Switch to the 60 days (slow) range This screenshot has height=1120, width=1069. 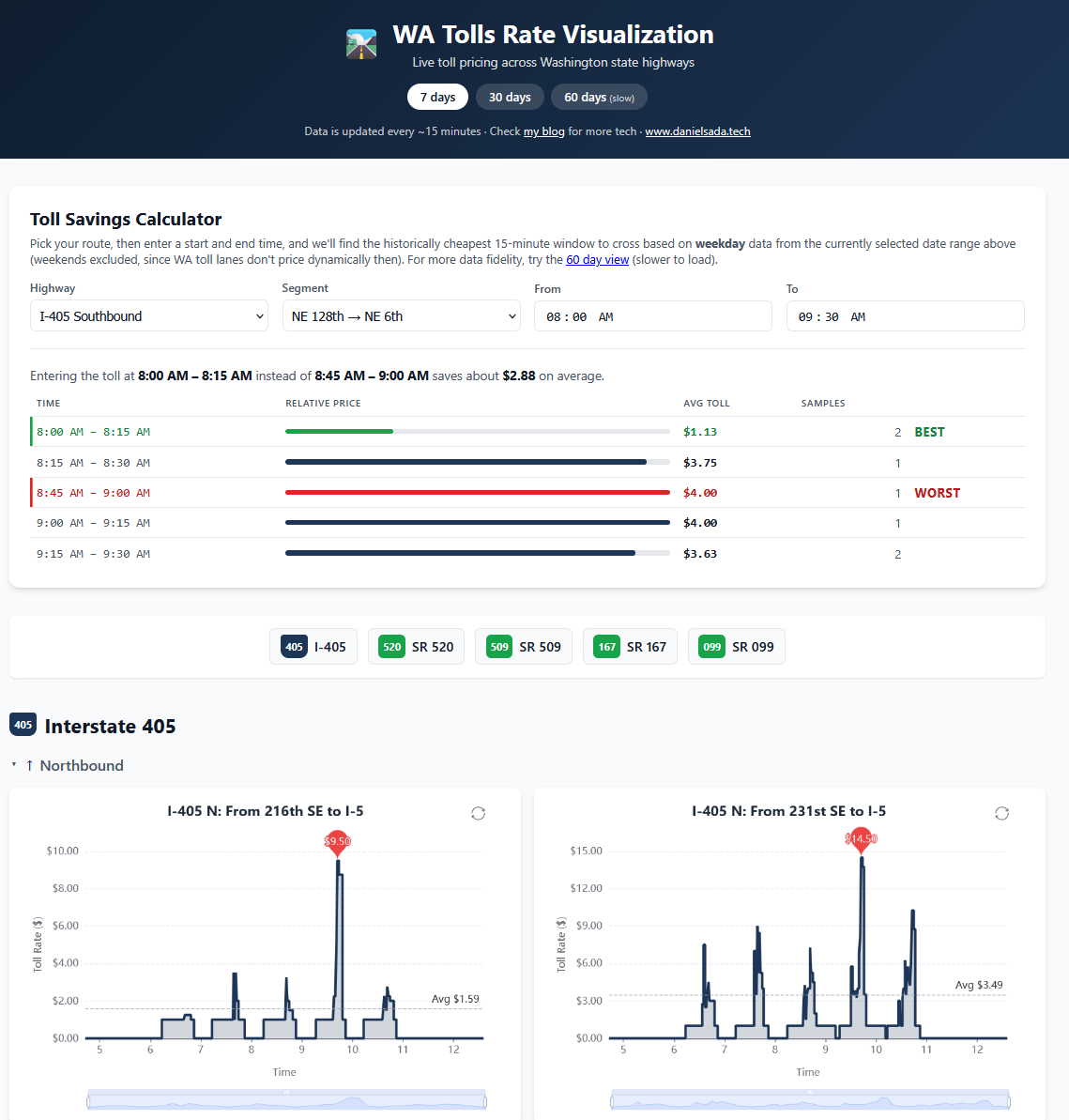(599, 97)
